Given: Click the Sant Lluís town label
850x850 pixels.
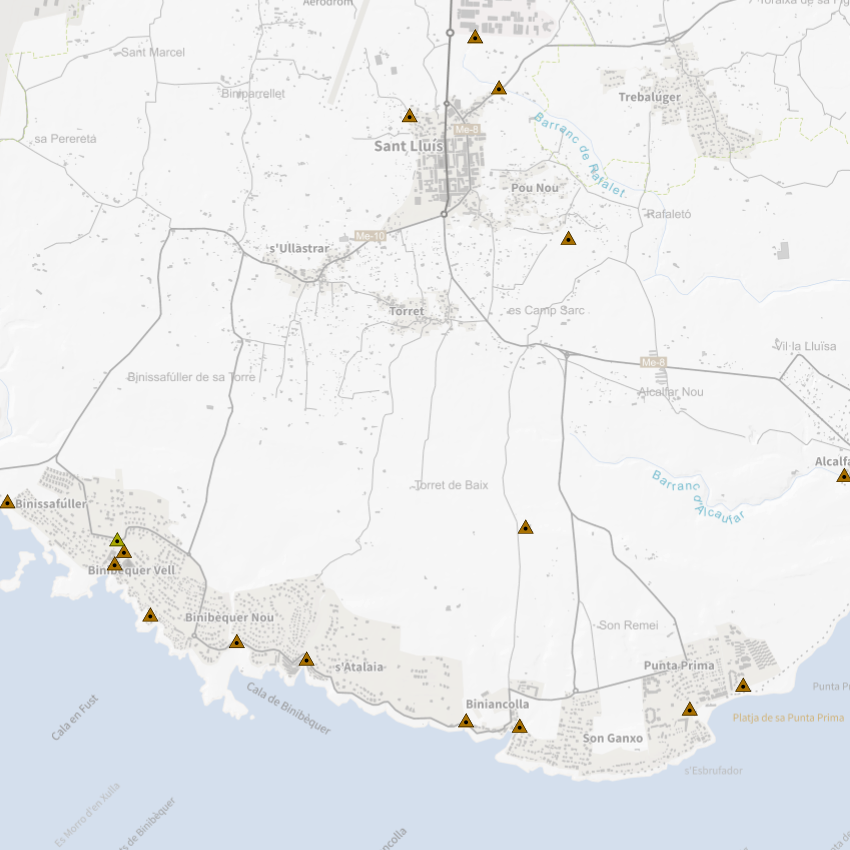Looking at the screenshot, I should click(x=407, y=145).
